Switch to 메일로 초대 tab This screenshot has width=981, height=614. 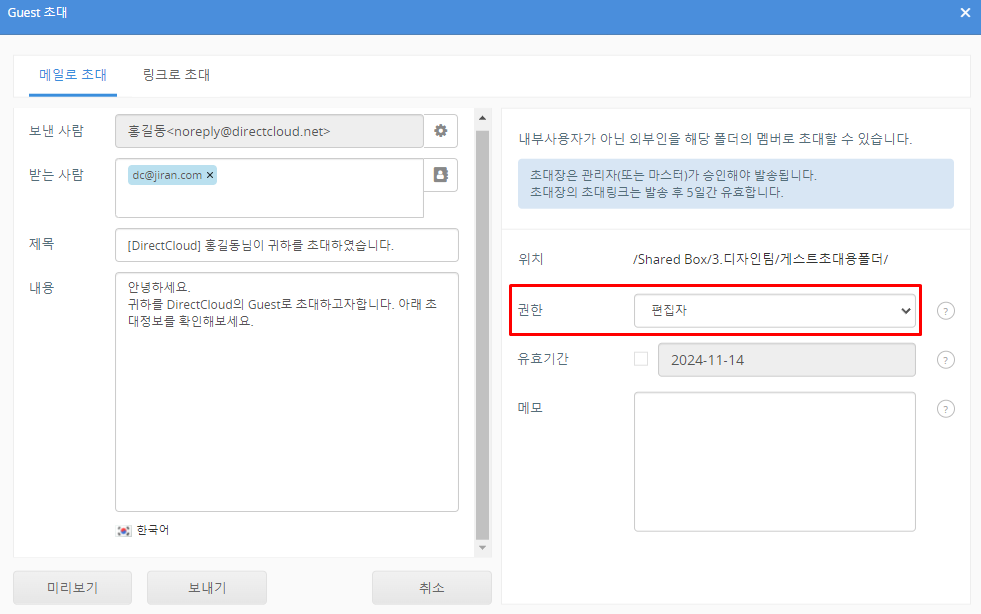tap(72, 75)
